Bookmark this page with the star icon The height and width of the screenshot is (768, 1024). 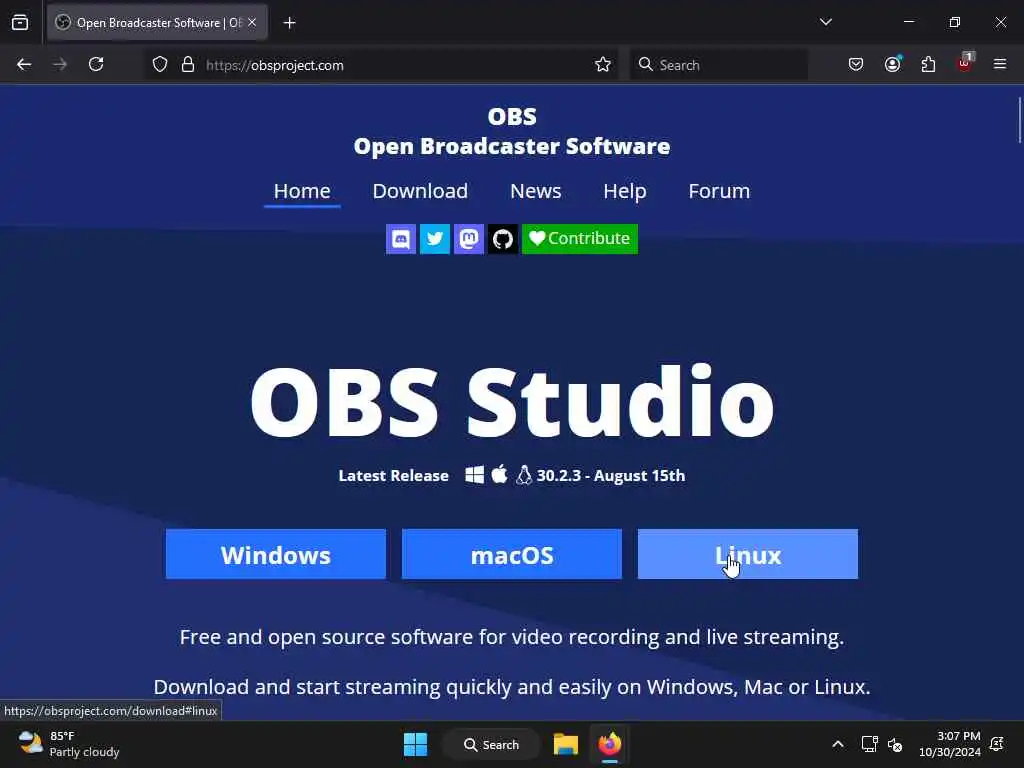pyautogui.click(x=603, y=65)
